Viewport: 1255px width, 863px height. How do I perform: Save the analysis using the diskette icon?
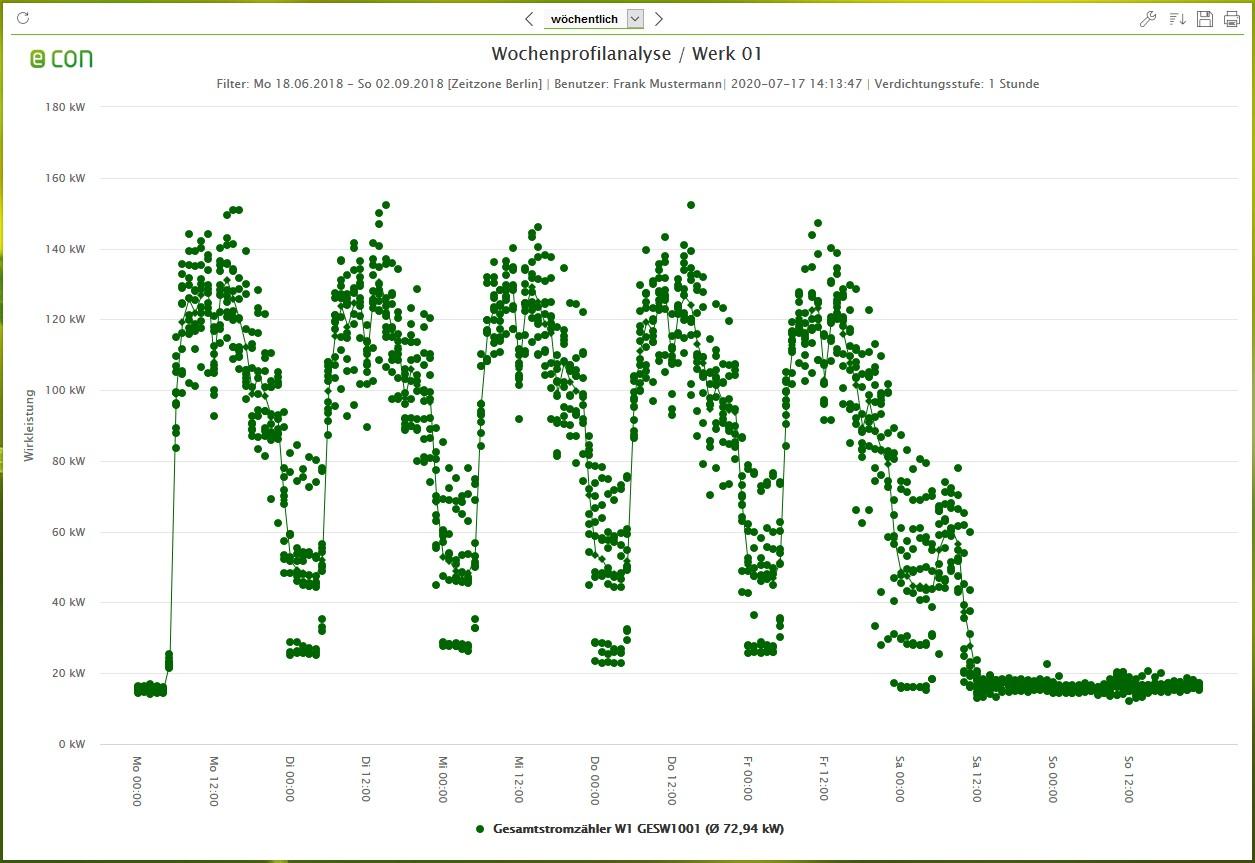[x=1204, y=18]
